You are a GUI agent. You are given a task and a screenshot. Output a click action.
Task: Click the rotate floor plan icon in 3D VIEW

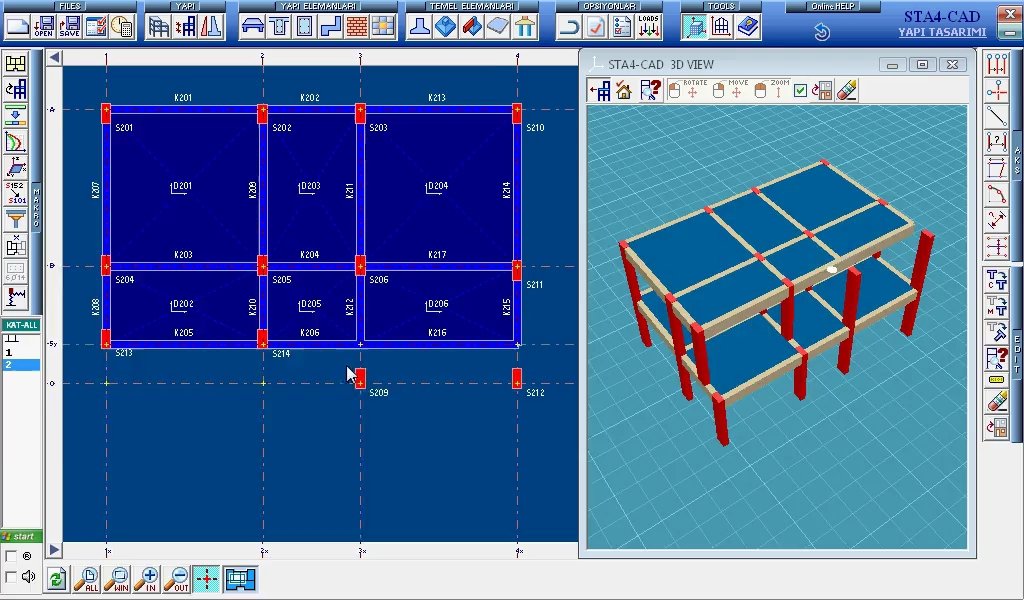822,90
